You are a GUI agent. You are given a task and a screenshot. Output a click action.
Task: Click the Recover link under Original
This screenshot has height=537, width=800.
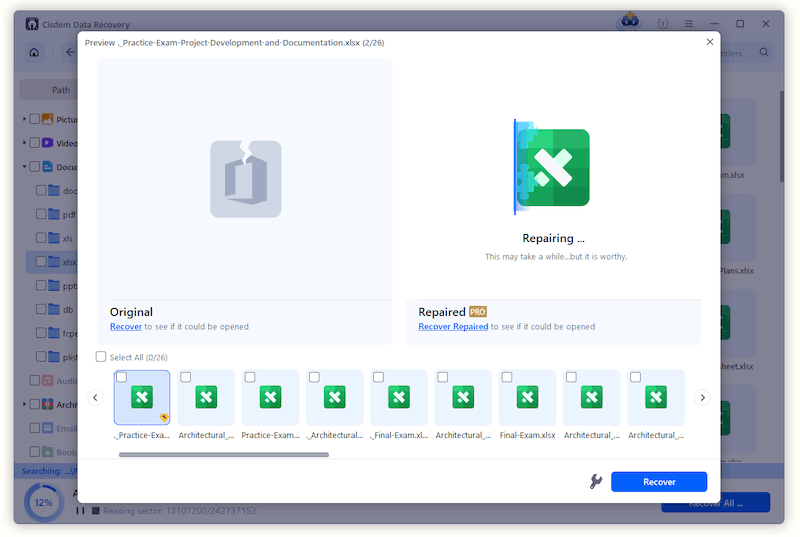pos(126,326)
